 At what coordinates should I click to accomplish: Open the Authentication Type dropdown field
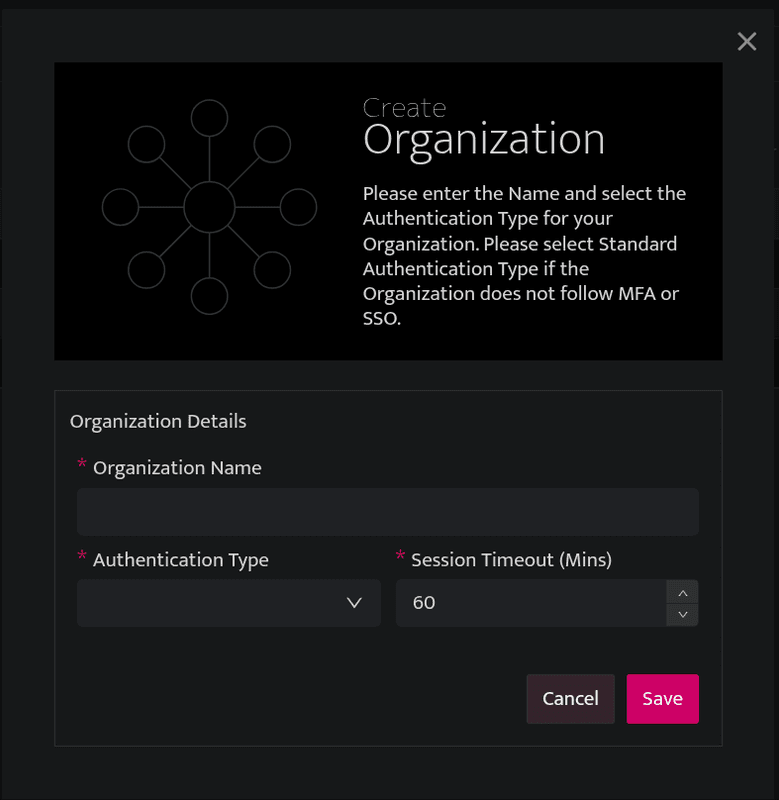tap(229, 603)
